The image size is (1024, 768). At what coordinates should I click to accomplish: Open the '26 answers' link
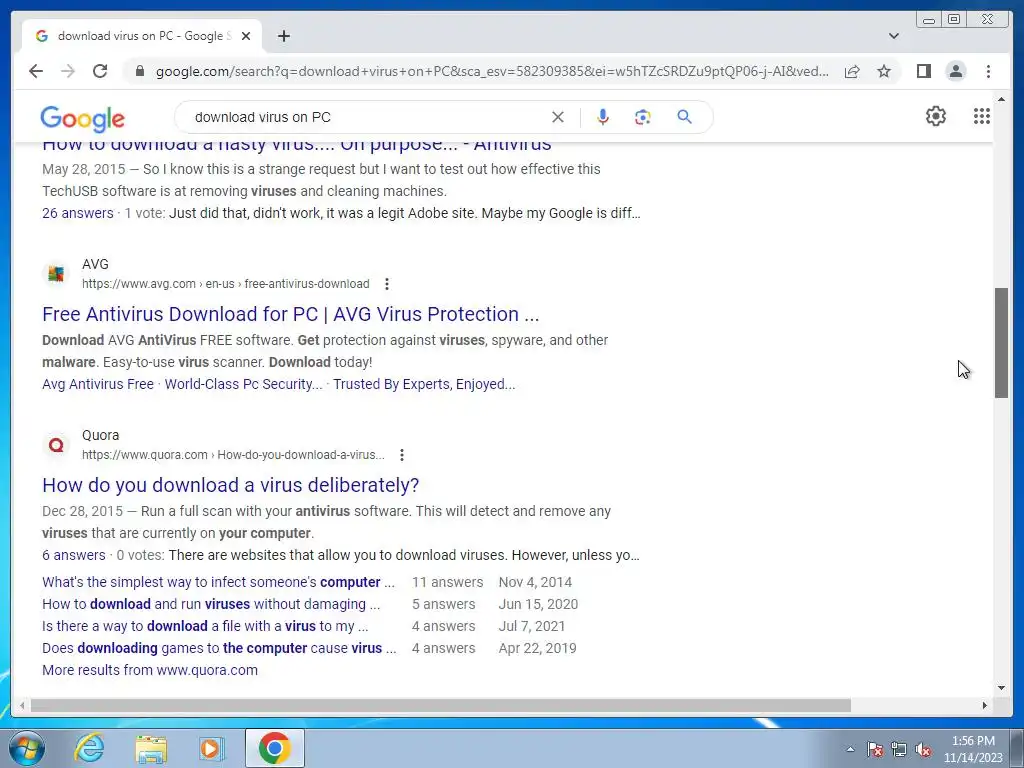(x=78, y=213)
